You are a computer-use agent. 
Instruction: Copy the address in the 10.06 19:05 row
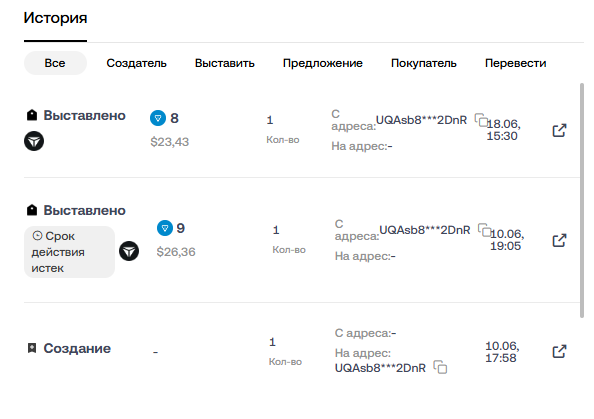point(485,230)
